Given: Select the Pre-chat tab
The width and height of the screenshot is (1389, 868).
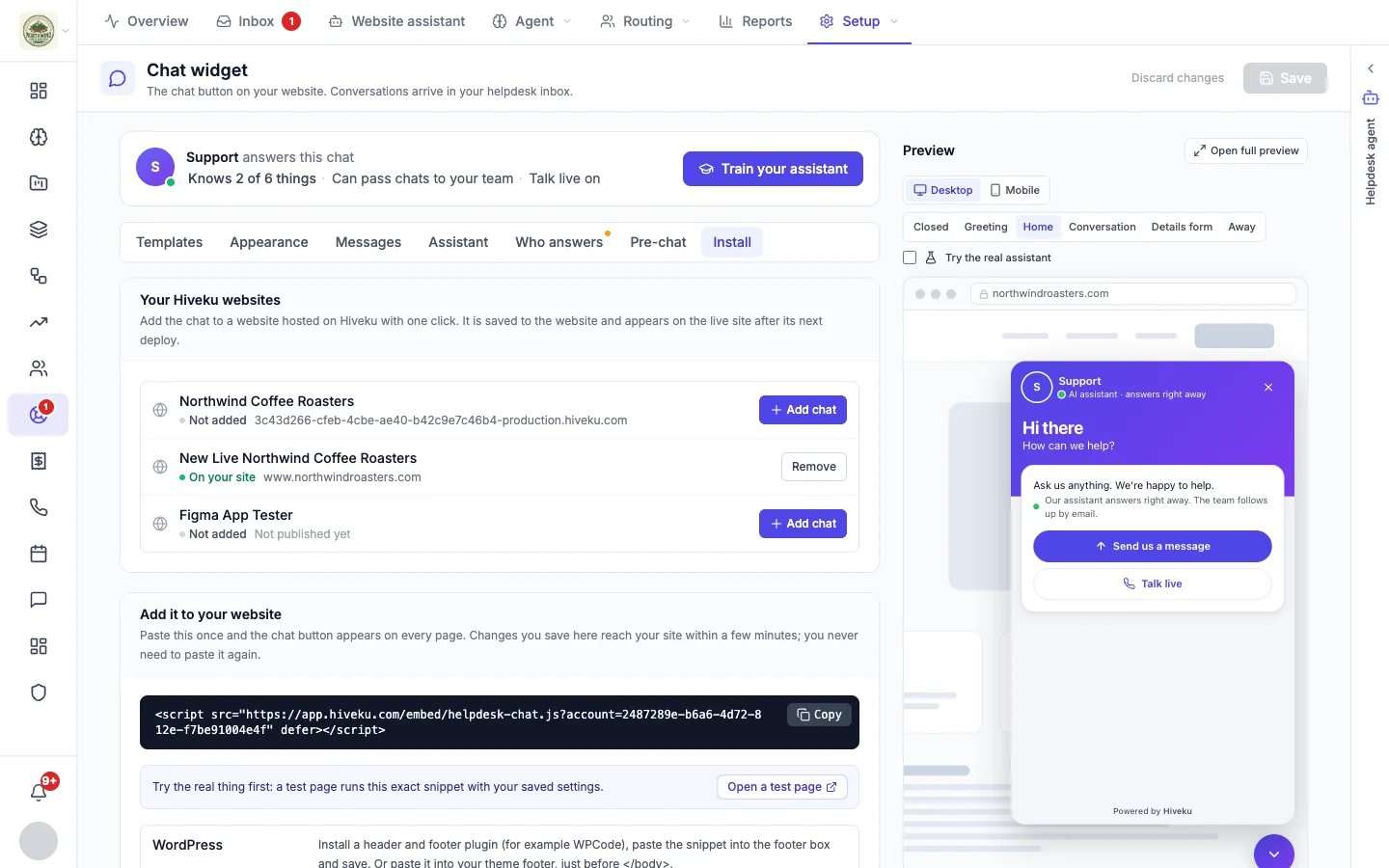Looking at the screenshot, I should [x=658, y=242].
